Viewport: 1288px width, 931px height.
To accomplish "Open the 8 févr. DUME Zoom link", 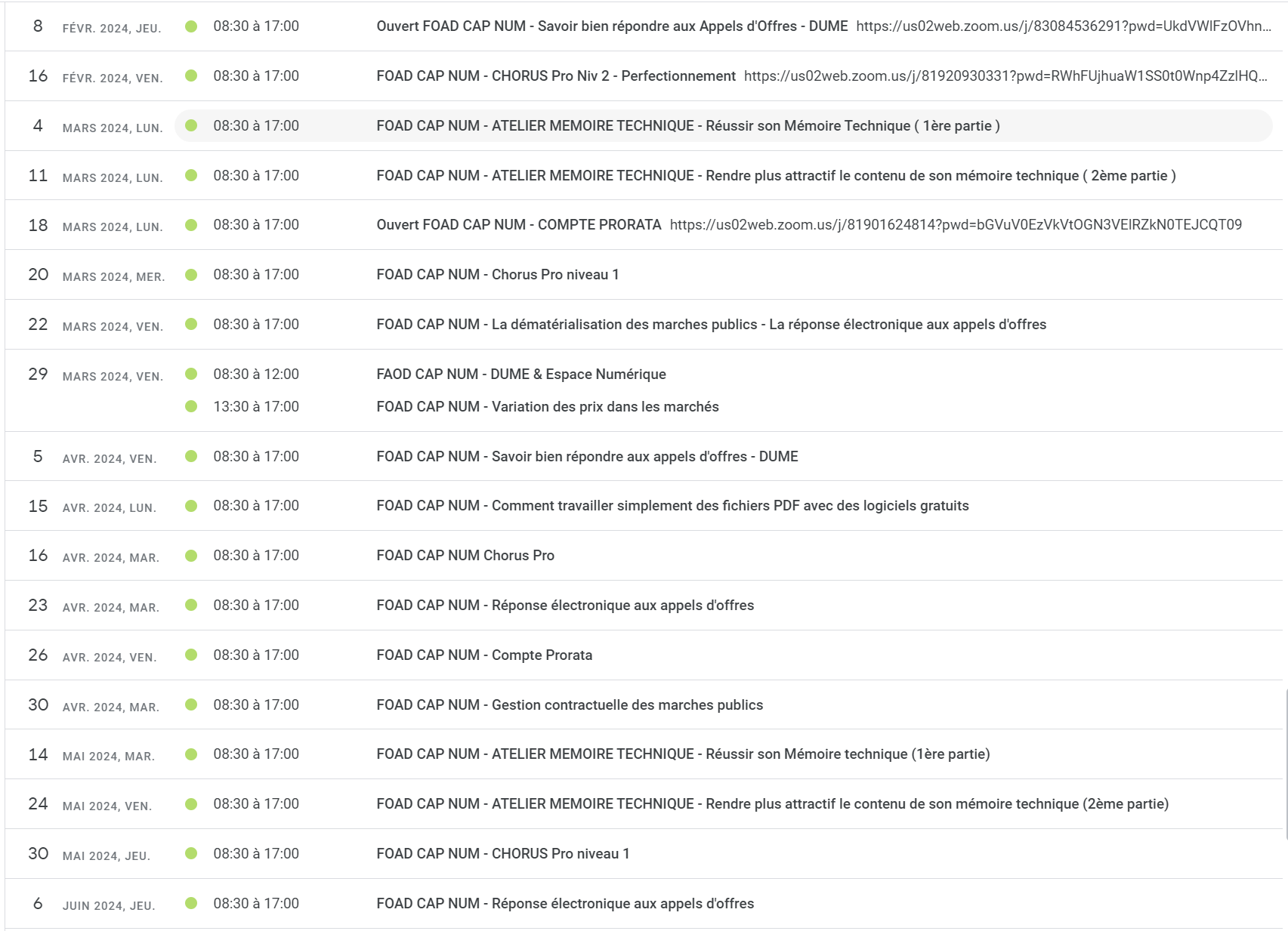I will tap(1064, 26).
